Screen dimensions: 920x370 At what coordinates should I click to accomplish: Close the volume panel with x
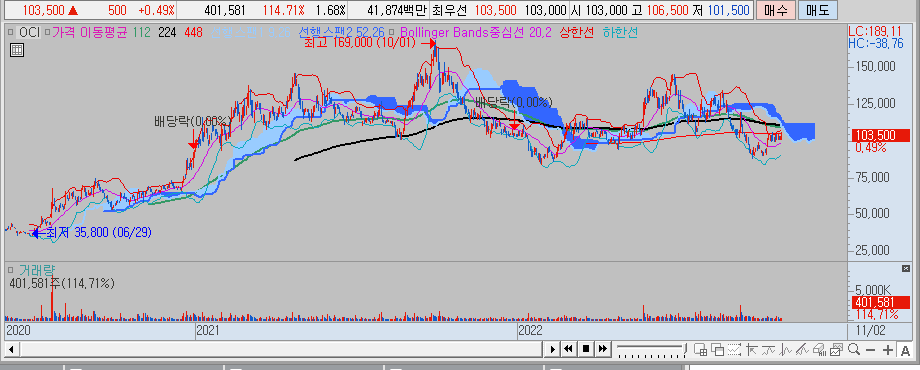point(905,268)
